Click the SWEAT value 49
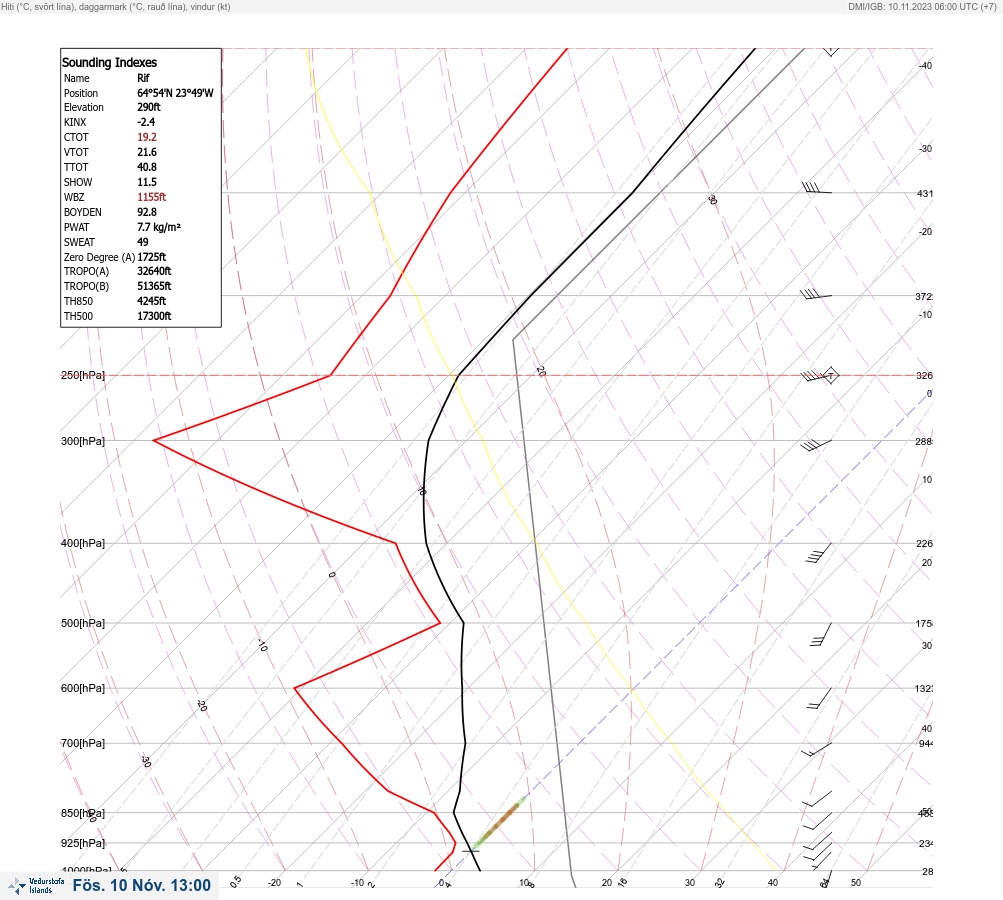Image resolution: width=1003 pixels, height=900 pixels. tap(143, 242)
